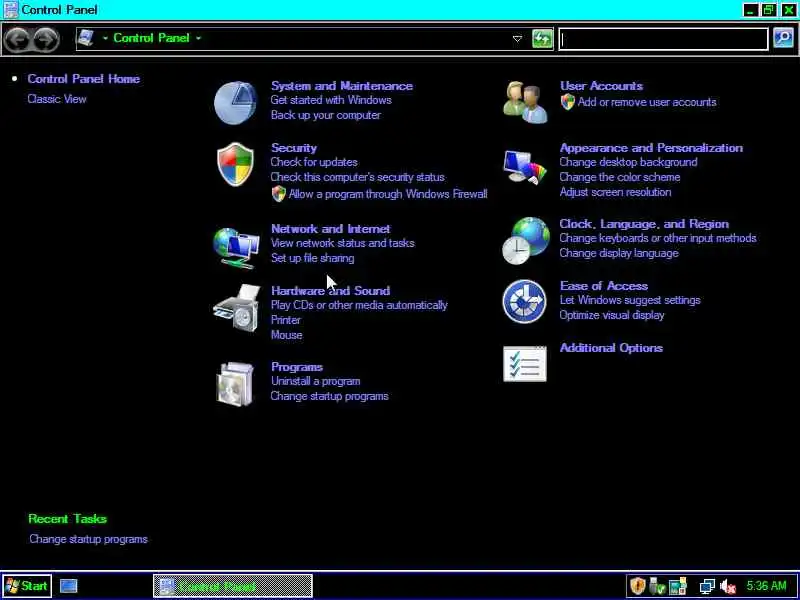Click Change desktop background
This screenshot has width=800, height=600.
point(629,162)
